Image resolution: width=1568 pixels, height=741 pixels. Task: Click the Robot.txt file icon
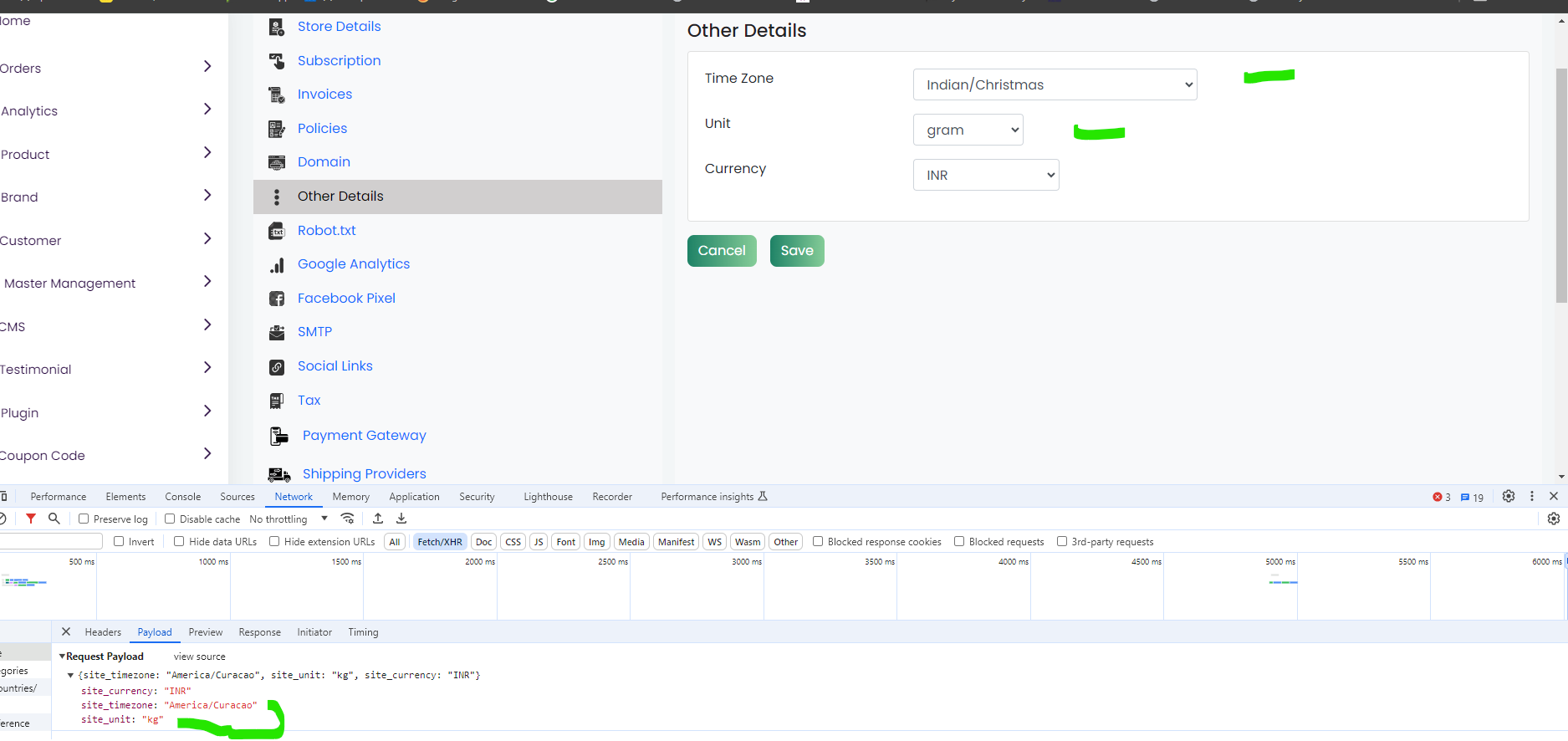tap(277, 231)
